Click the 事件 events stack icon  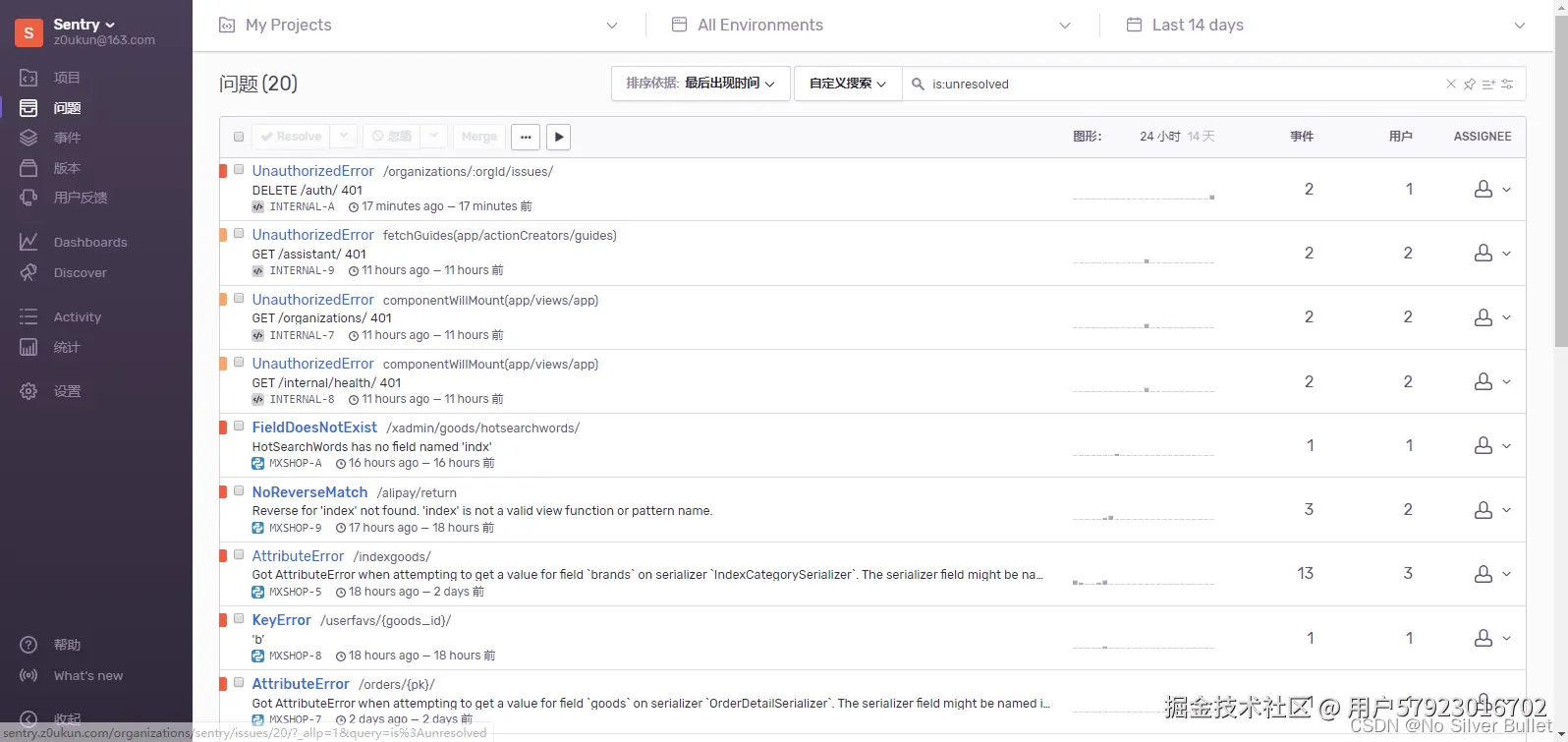point(28,138)
